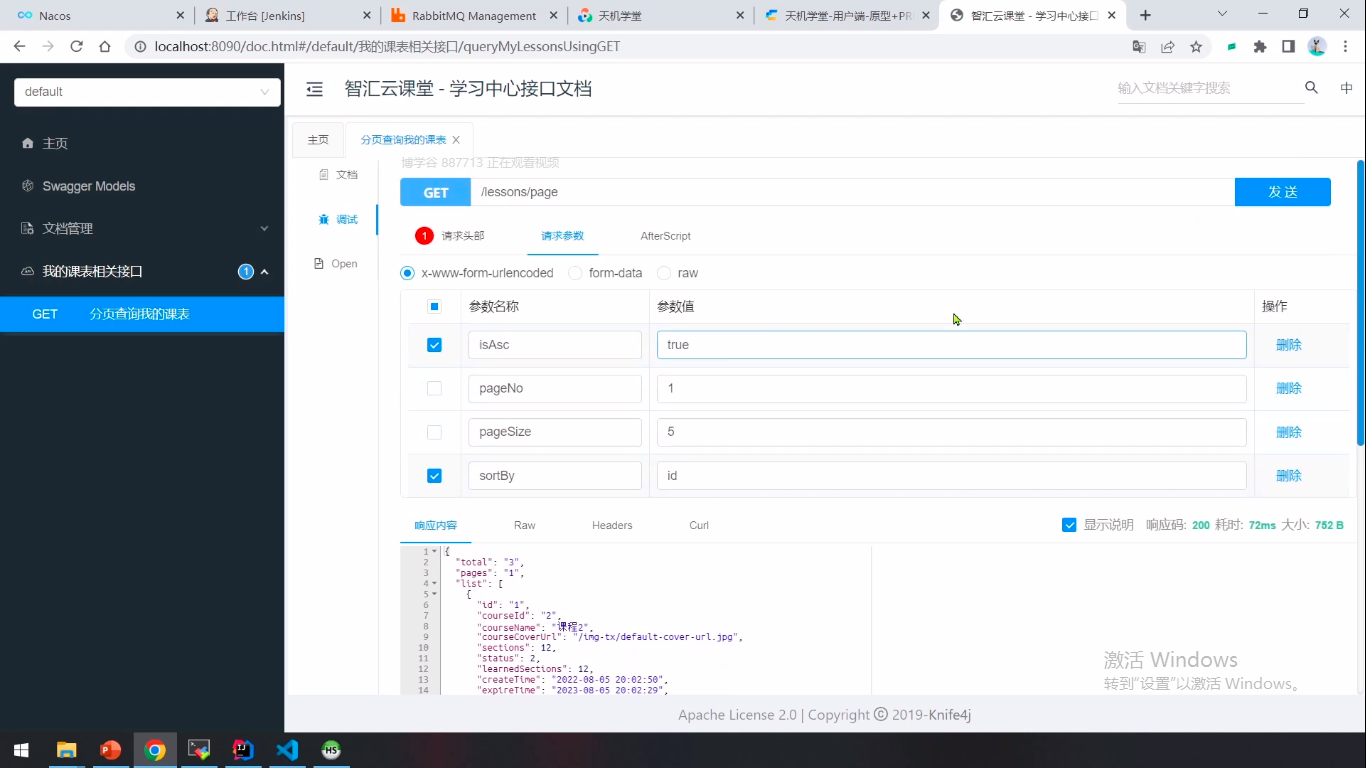Viewport: 1366px width, 768px height.
Task: Open the default group dropdown
Action: click(x=147, y=92)
